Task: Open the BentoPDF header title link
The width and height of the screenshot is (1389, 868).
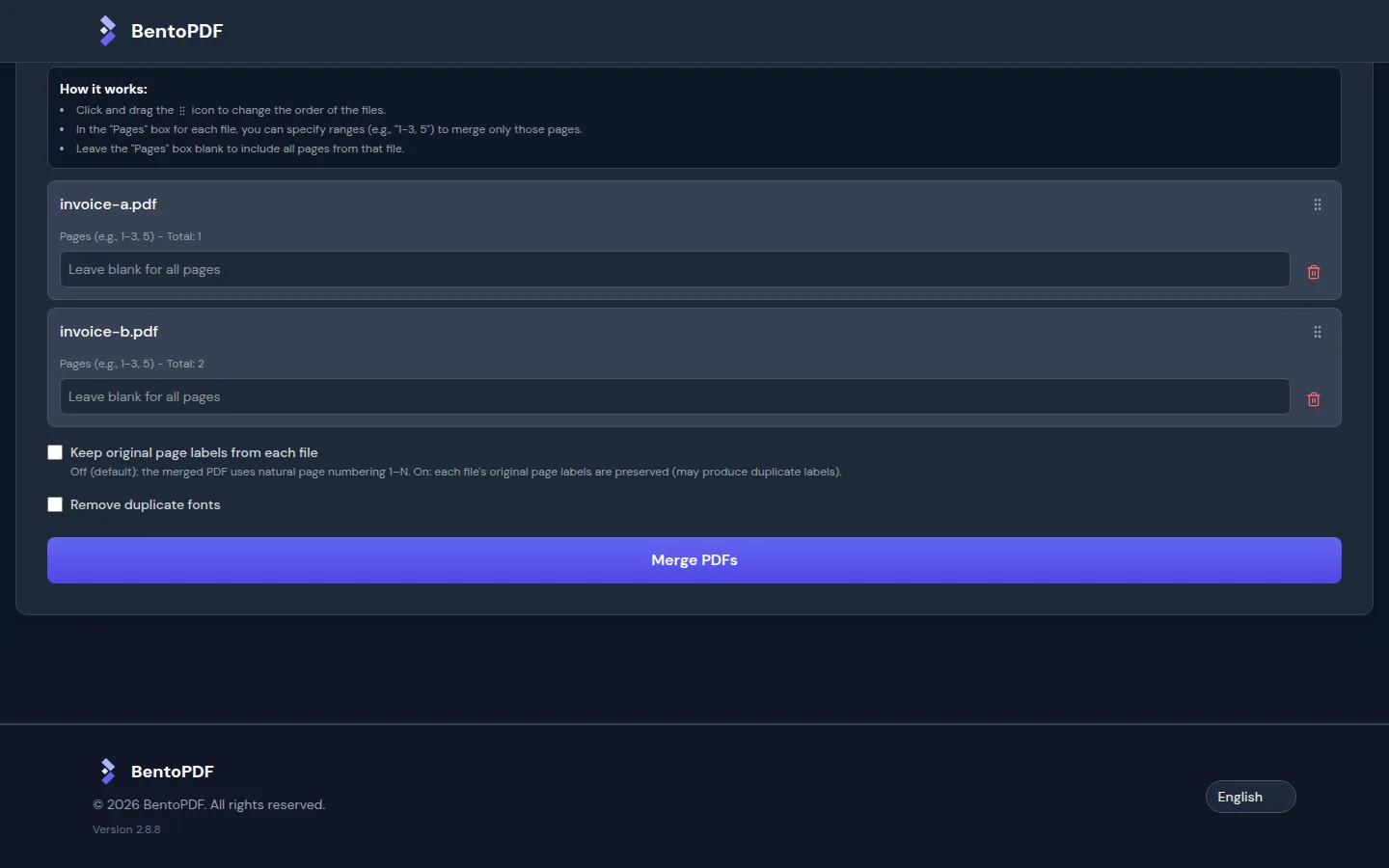Action: 177,31
